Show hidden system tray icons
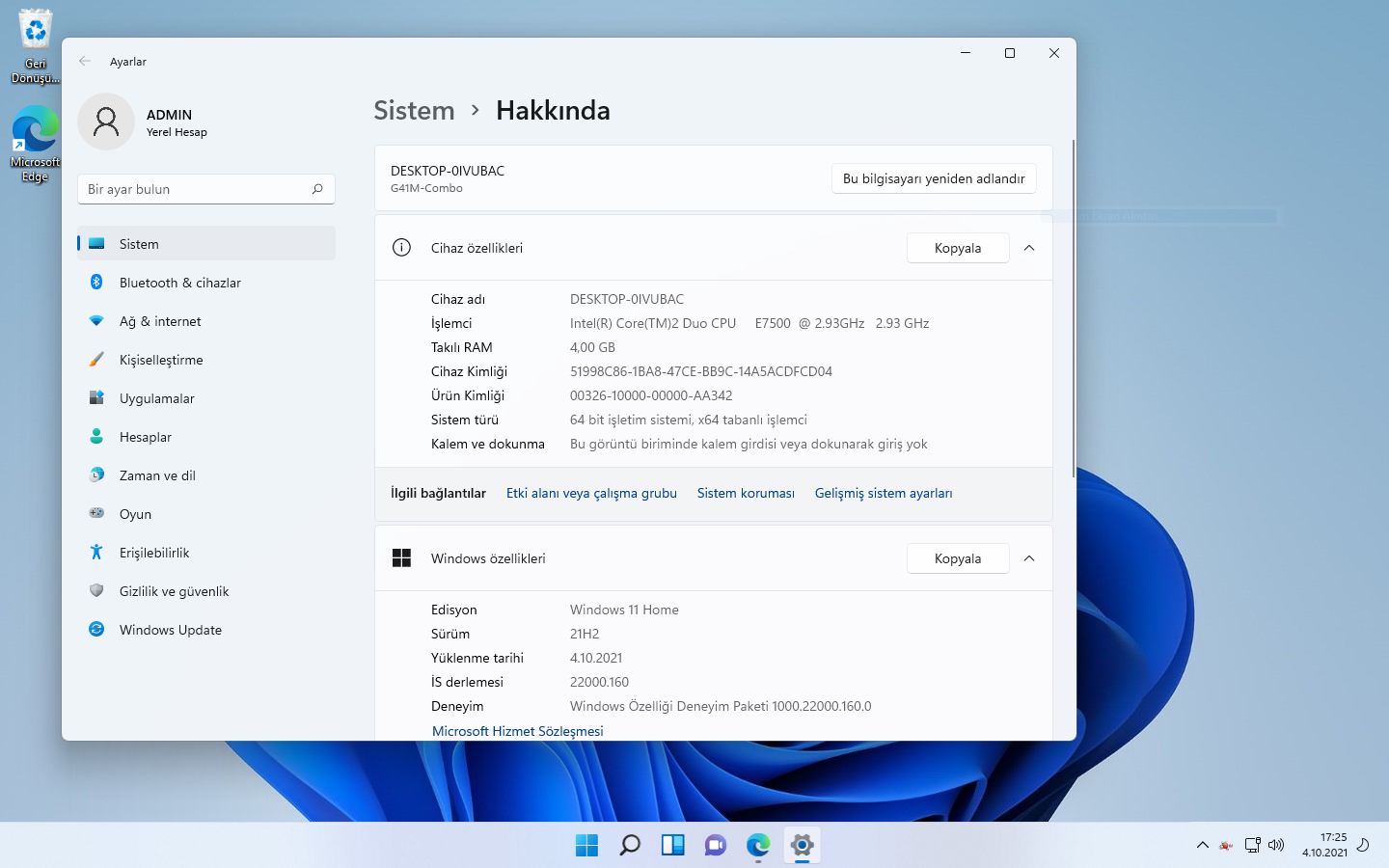This screenshot has width=1389, height=868. point(1202,845)
